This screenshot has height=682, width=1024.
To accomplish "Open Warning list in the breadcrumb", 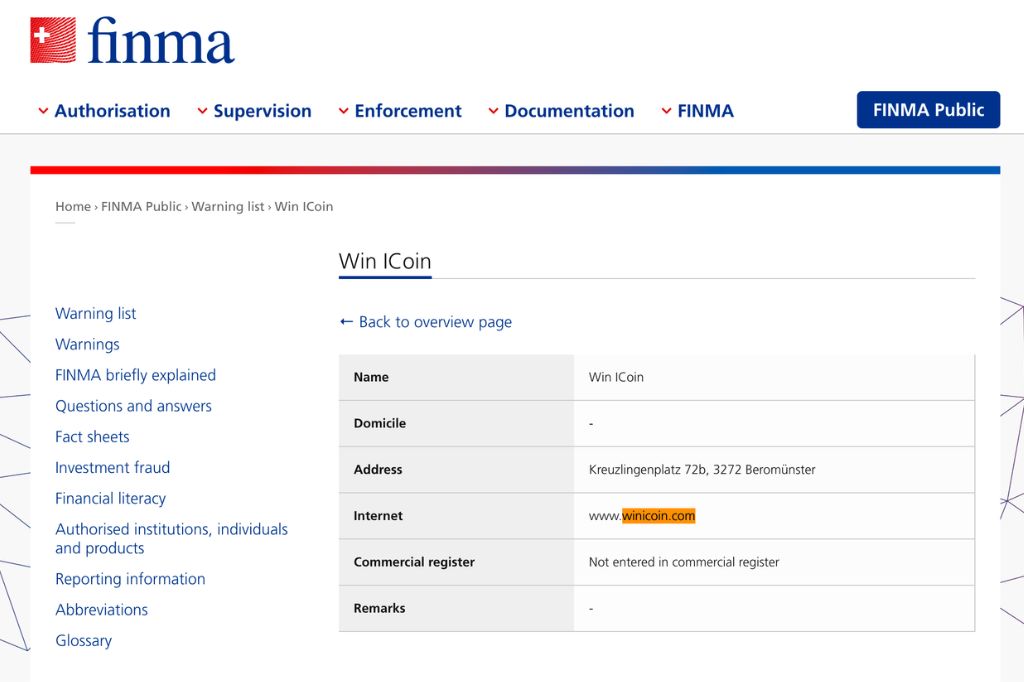I will pyautogui.click(x=228, y=206).
